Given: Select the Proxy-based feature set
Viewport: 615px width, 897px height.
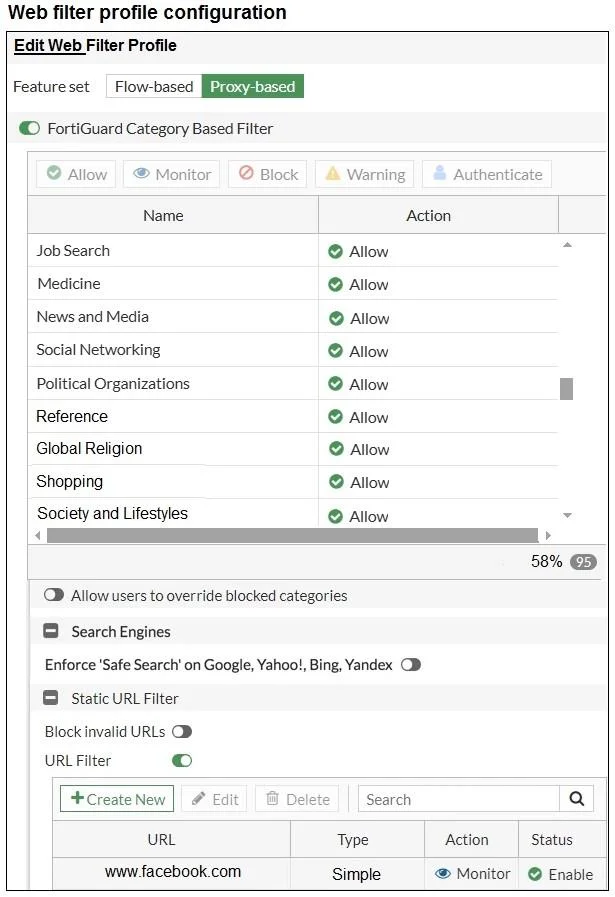Looking at the screenshot, I should point(252,86).
